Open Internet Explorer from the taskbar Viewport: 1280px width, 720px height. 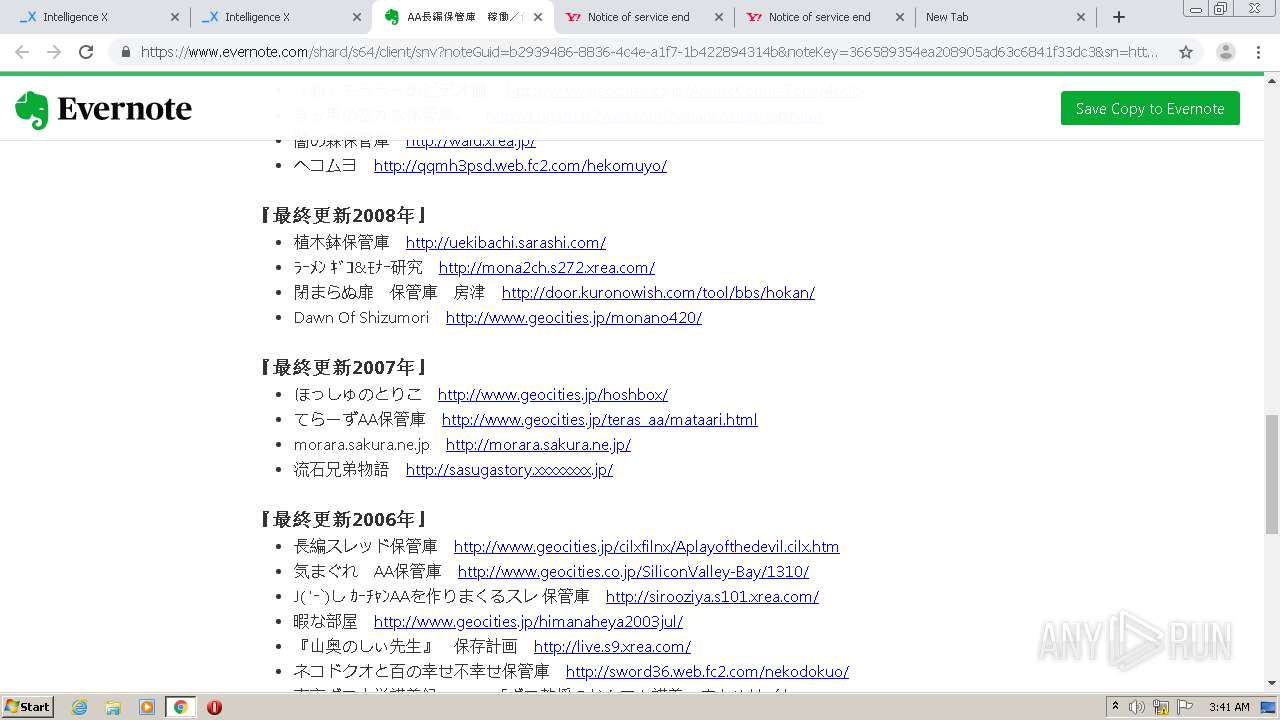(x=79, y=707)
